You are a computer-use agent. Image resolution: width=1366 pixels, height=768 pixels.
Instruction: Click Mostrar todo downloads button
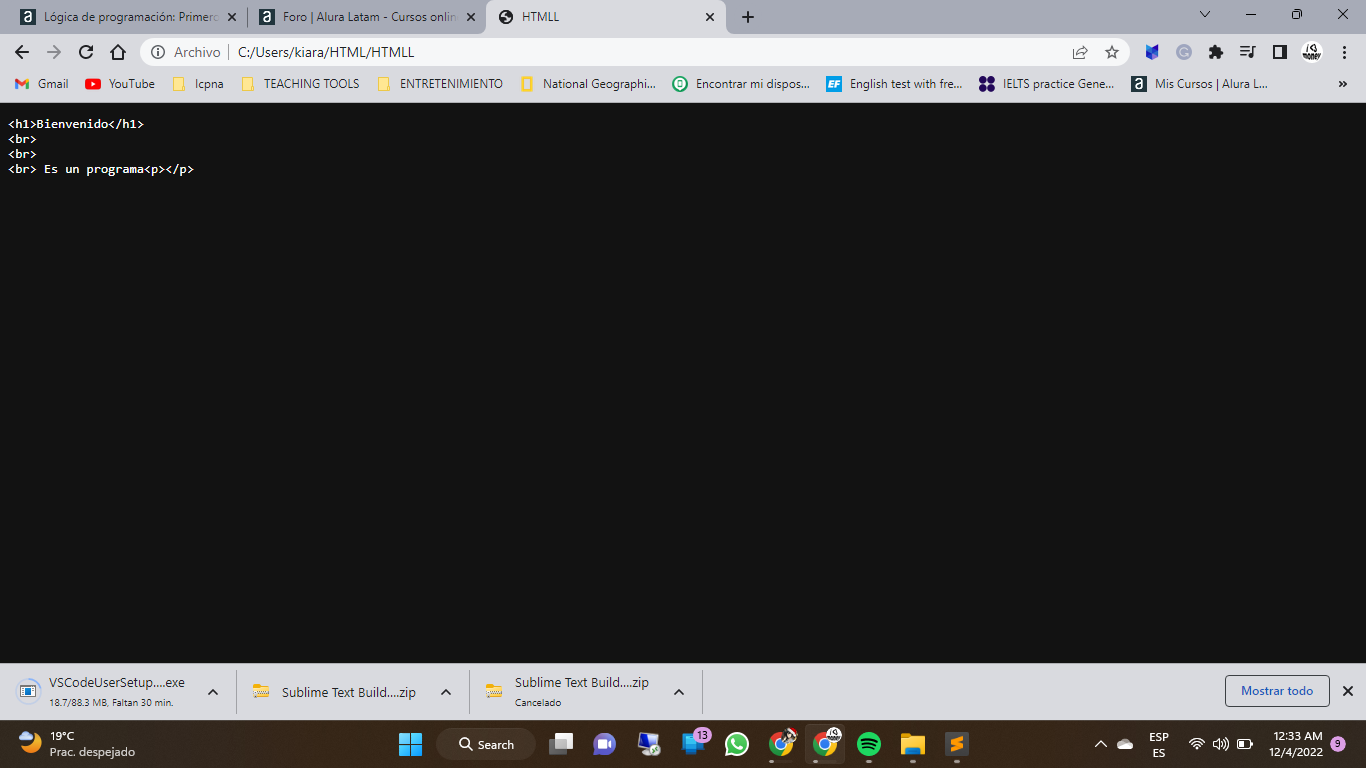[1277, 691]
